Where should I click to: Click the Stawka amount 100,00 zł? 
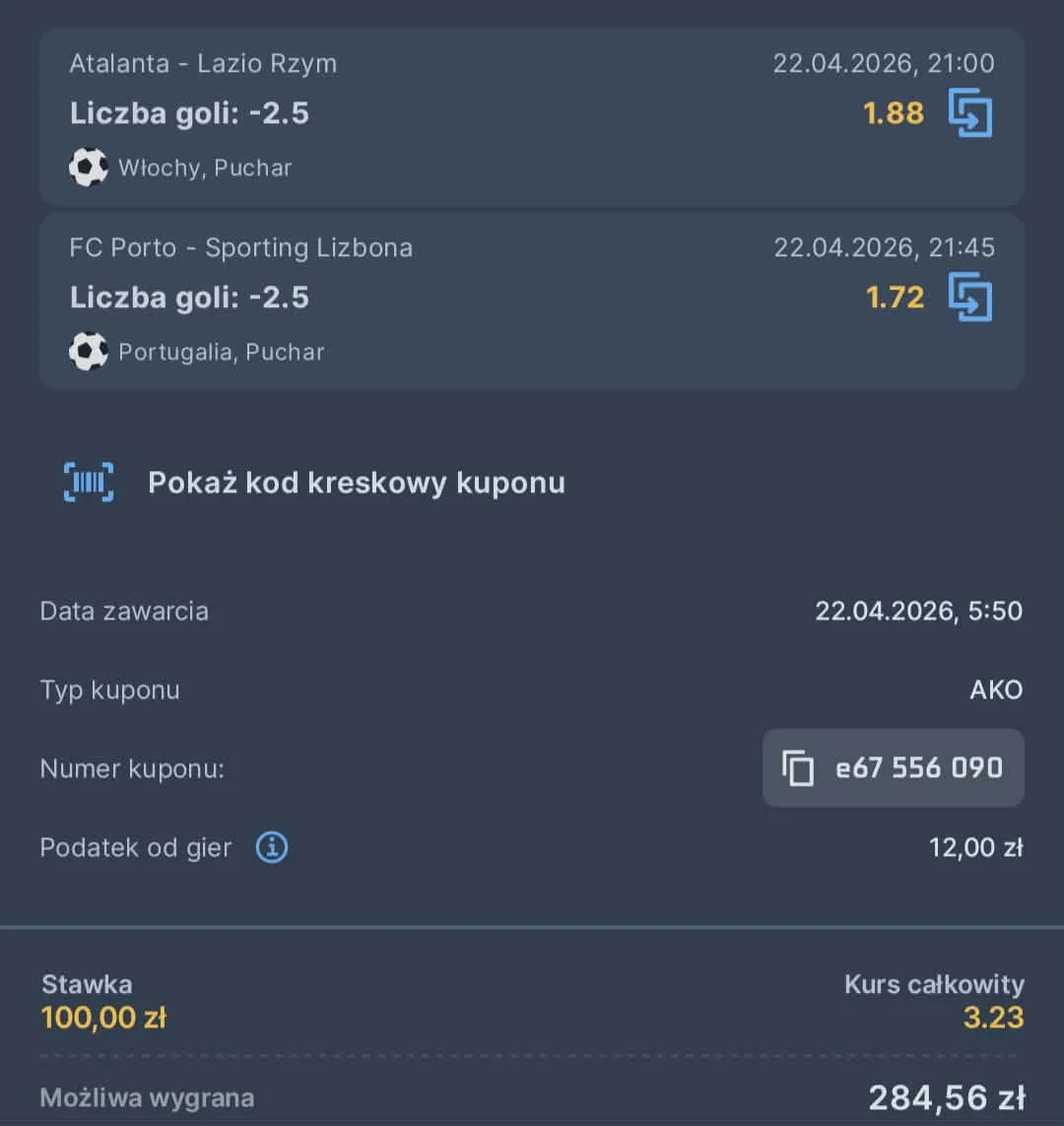pyautogui.click(x=103, y=1017)
